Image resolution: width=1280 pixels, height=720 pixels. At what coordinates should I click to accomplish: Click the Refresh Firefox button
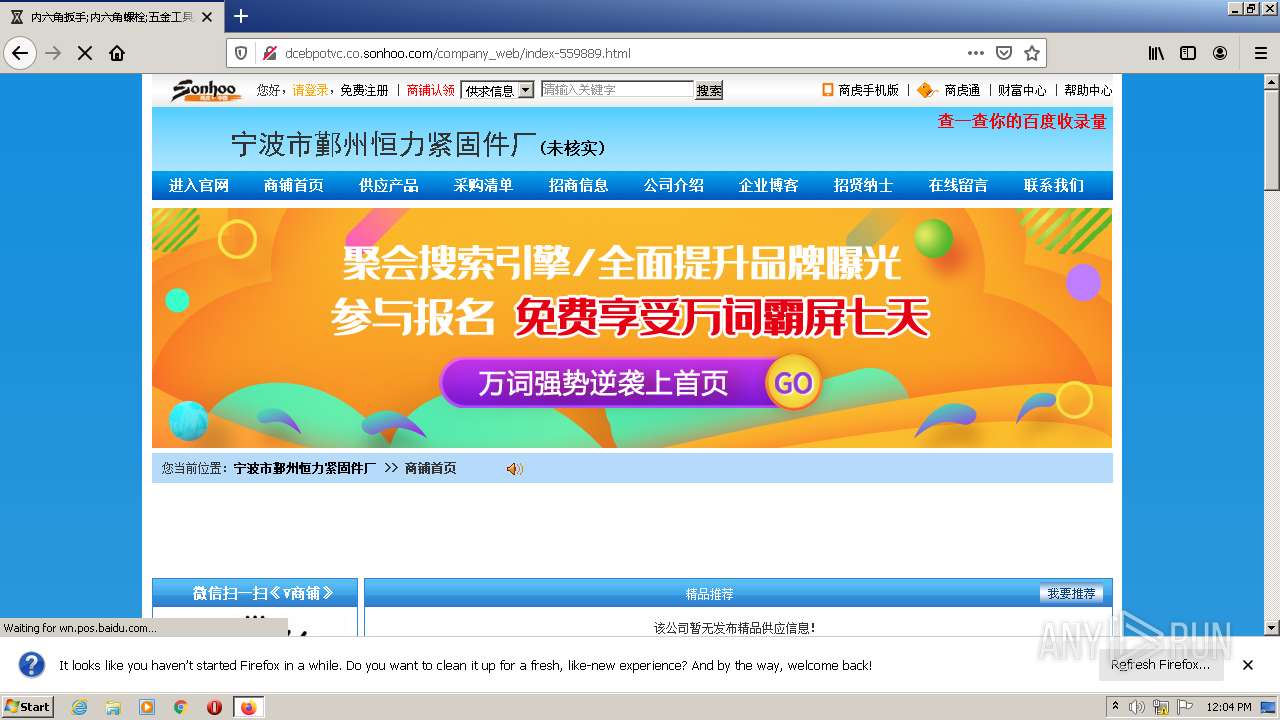(x=1160, y=665)
